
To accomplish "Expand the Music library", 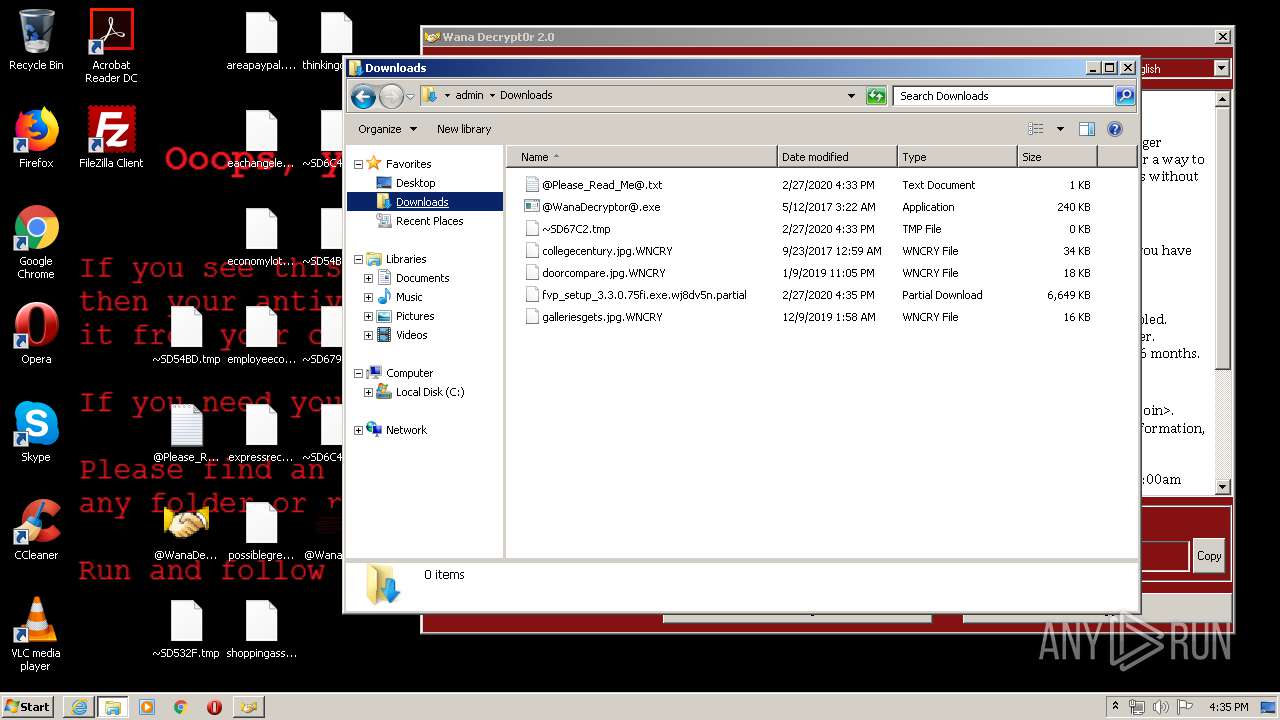I will coord(368,297).
